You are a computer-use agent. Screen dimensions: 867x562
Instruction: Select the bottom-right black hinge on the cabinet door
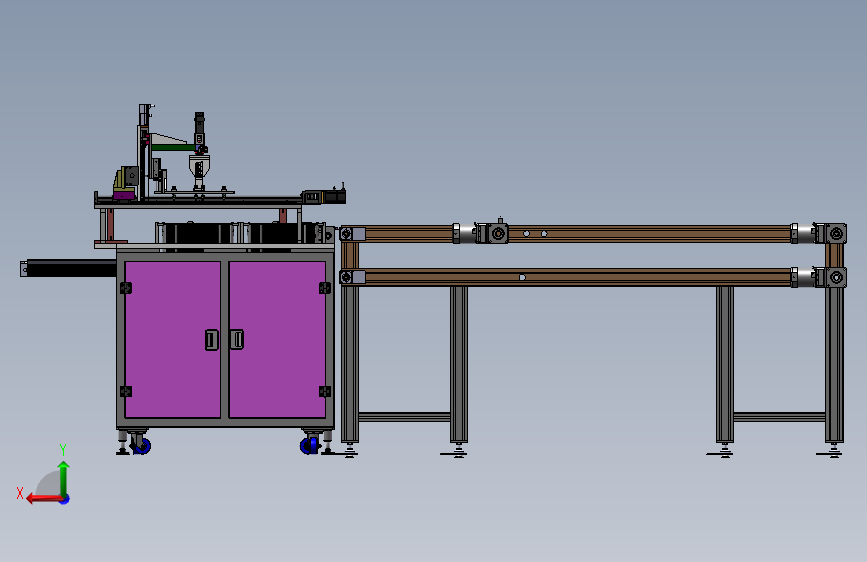pos(325,392)
